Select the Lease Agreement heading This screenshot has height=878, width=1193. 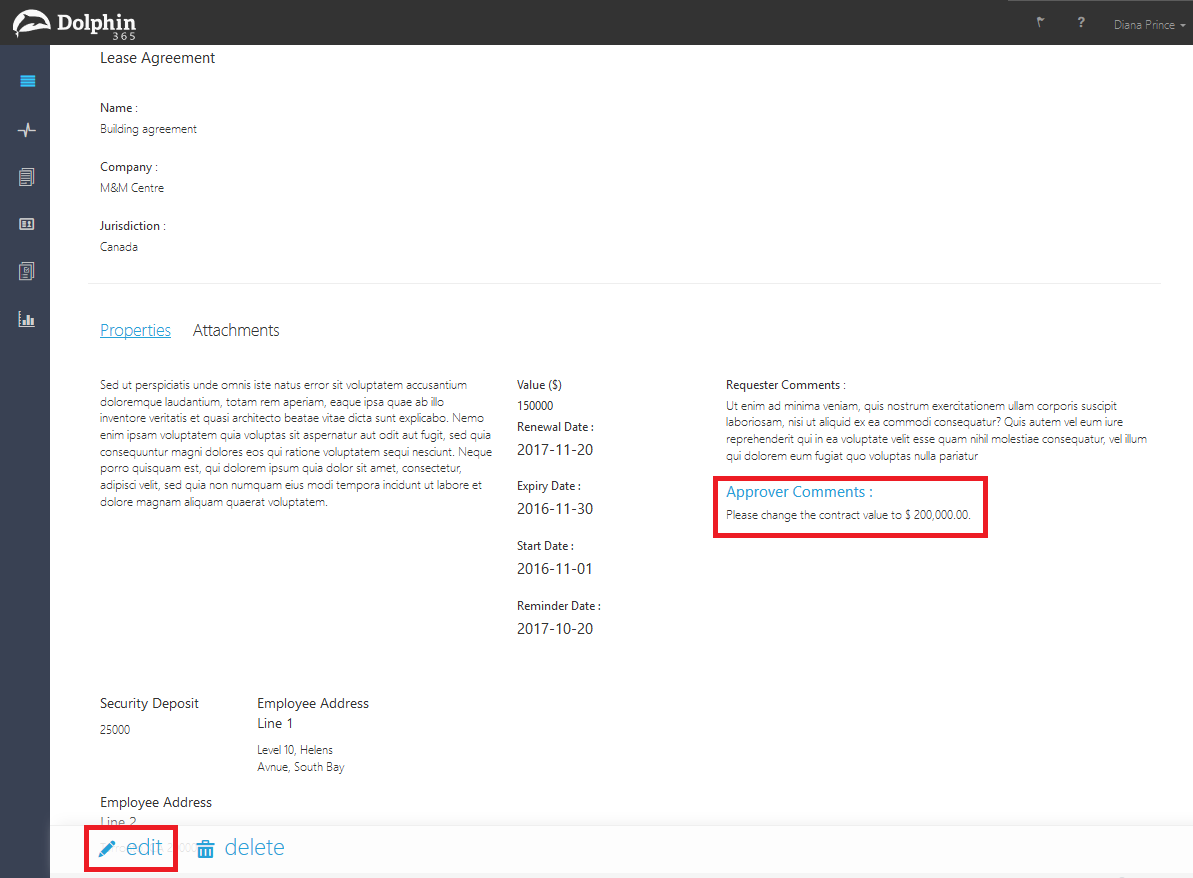coord(157,59)
